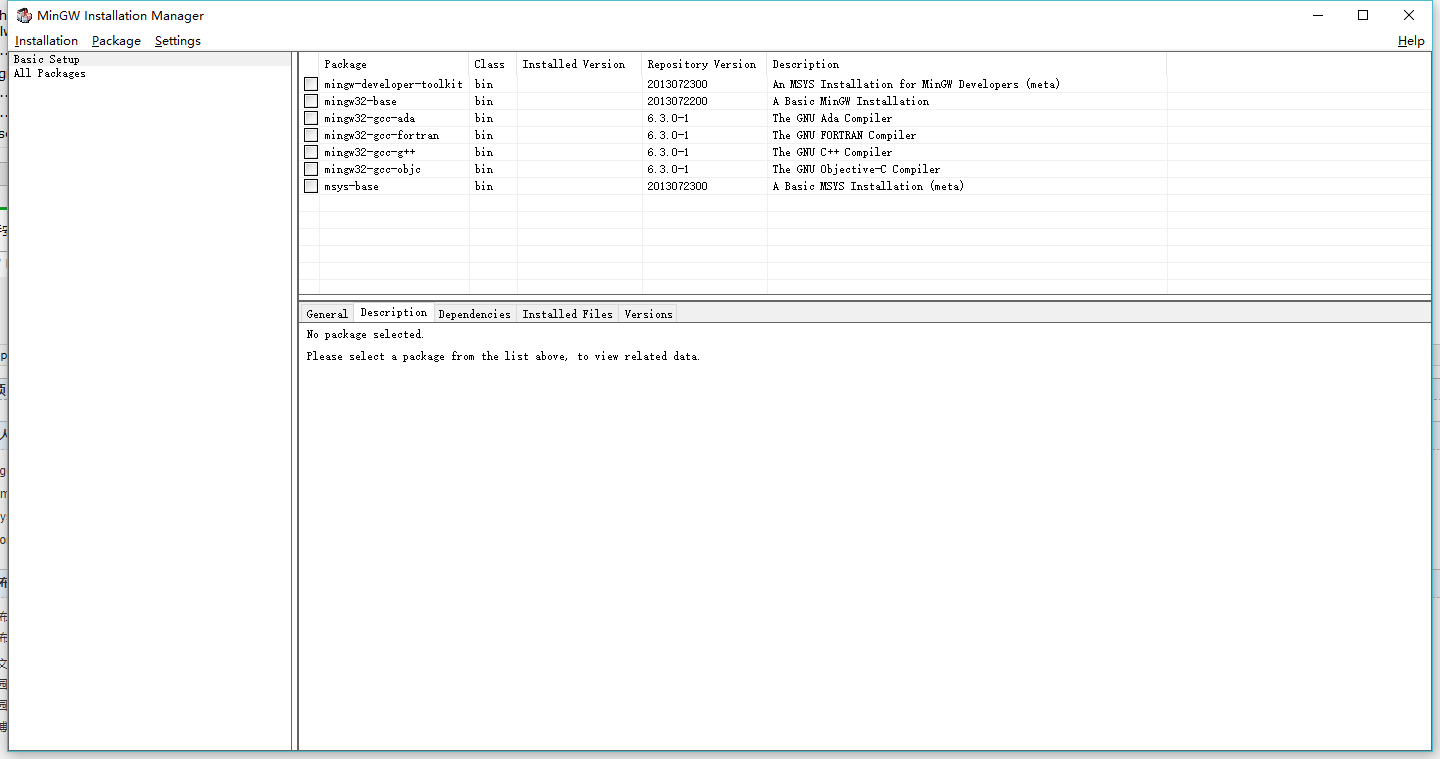Open the Settings menu
The image size is (1440, 759).
178,41
